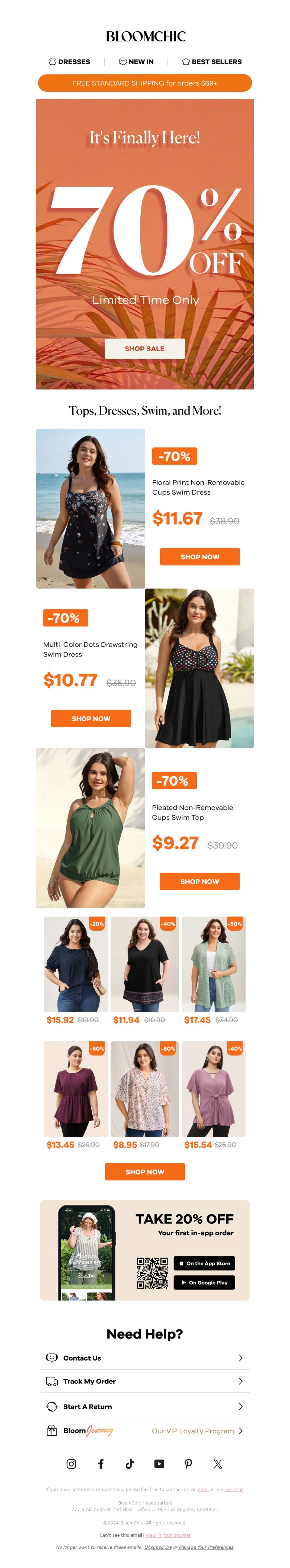The height and width of the screenshot is (1568, 290).
Task: Select the free standard shipping banner
Action: (145, 83)
